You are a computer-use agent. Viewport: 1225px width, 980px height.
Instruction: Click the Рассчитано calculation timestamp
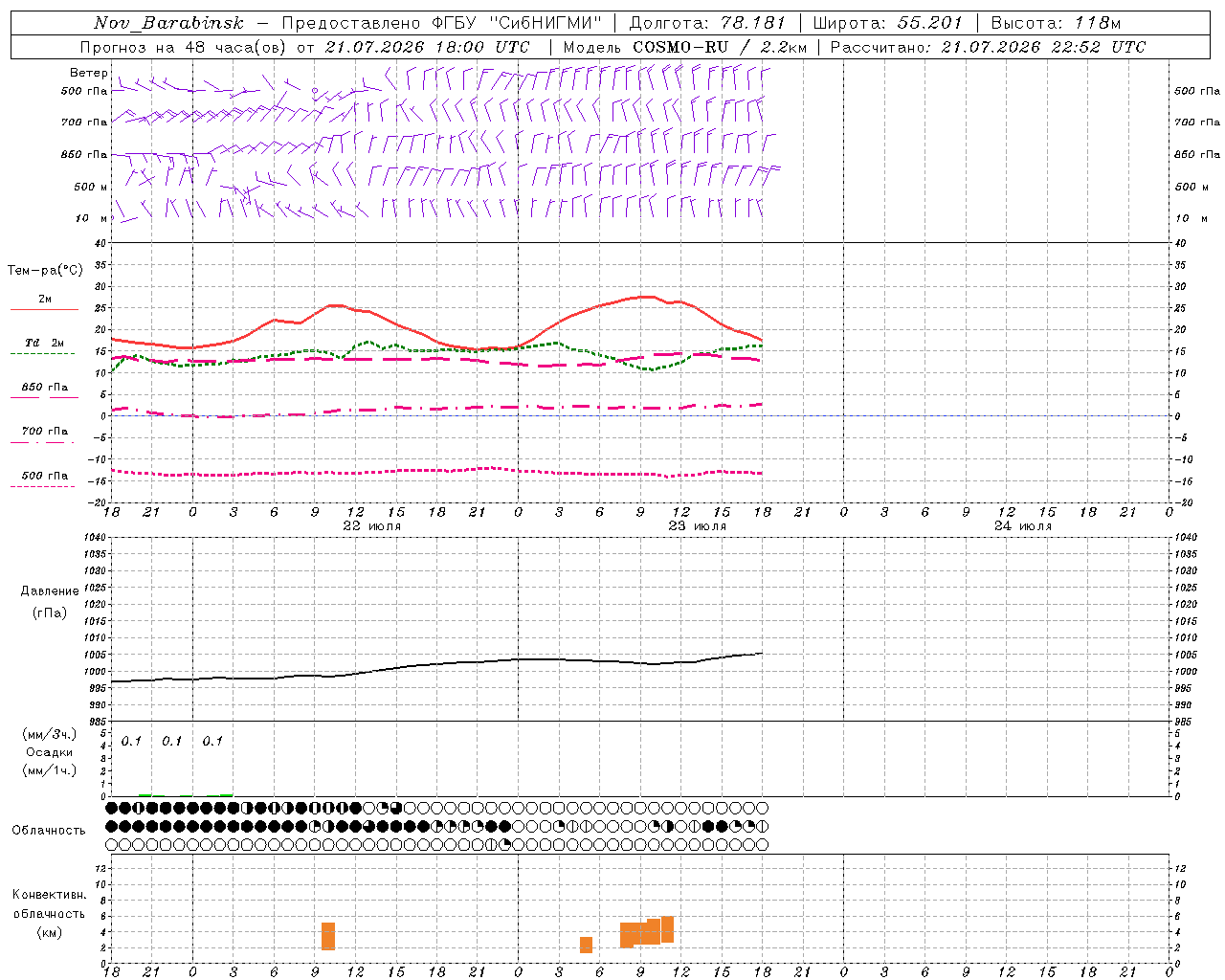987,47
